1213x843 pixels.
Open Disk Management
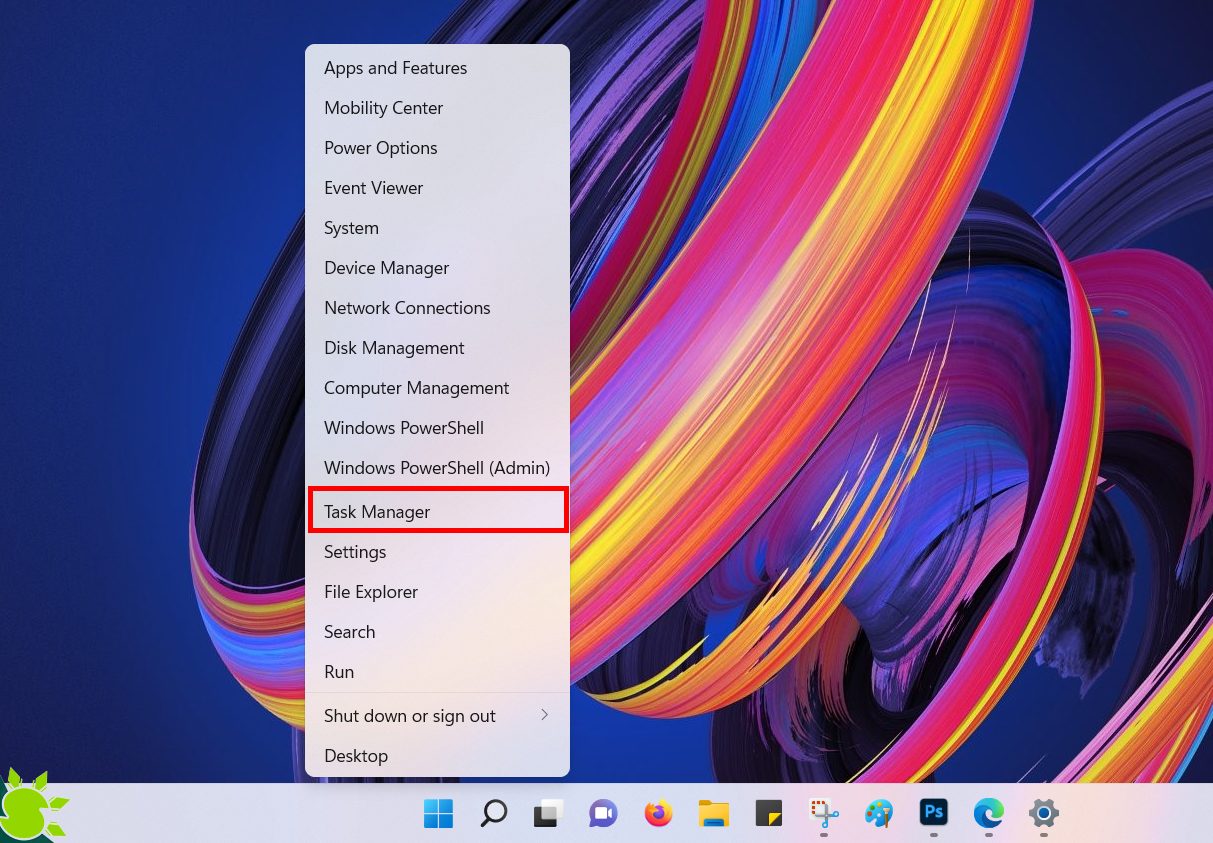point(394,347)
